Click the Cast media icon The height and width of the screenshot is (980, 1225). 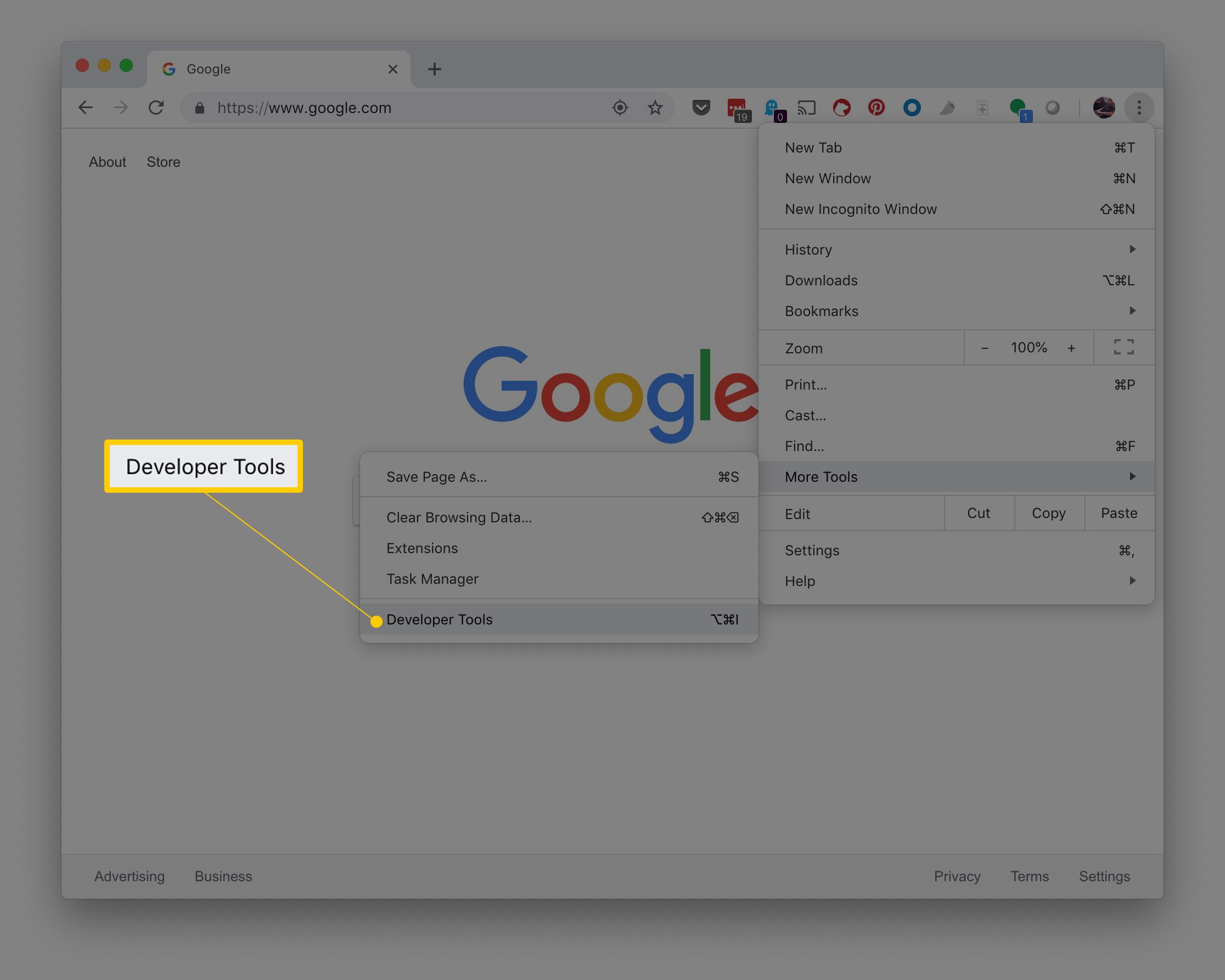coord(809,108)
